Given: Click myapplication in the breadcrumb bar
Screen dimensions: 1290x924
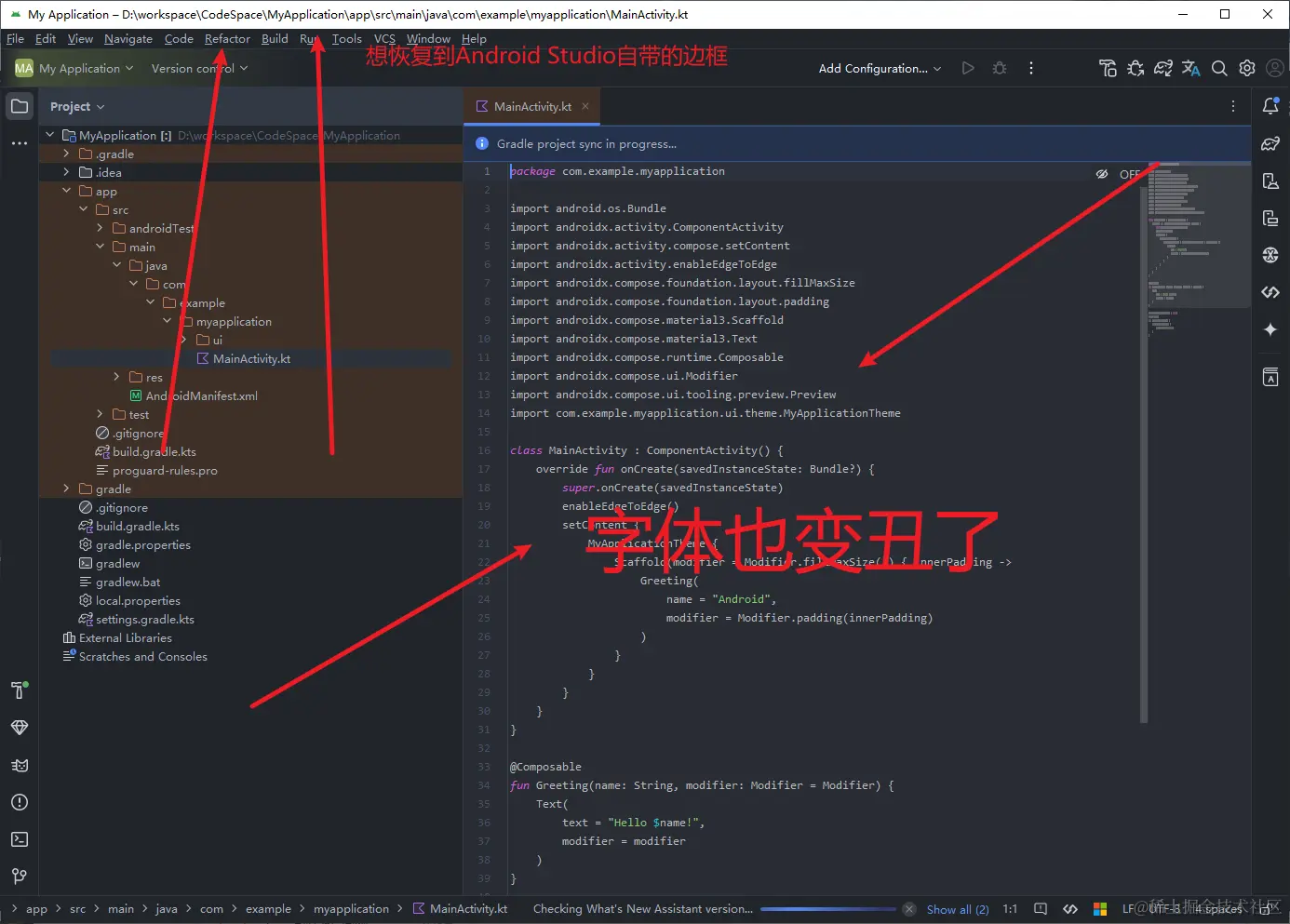Looking at the screenshot, I should 351,909.
